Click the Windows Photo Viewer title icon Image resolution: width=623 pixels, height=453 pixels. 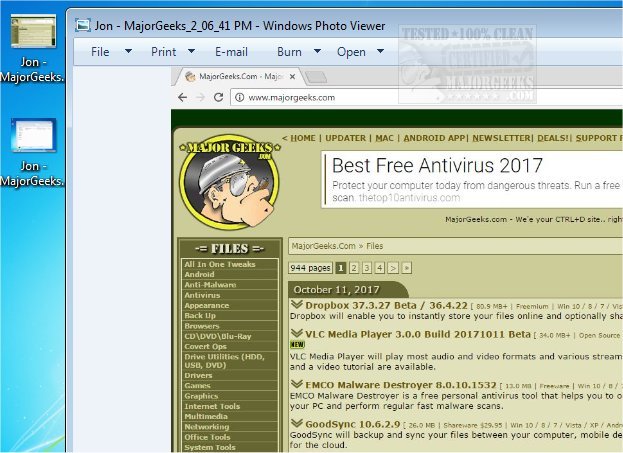[83, 26]
